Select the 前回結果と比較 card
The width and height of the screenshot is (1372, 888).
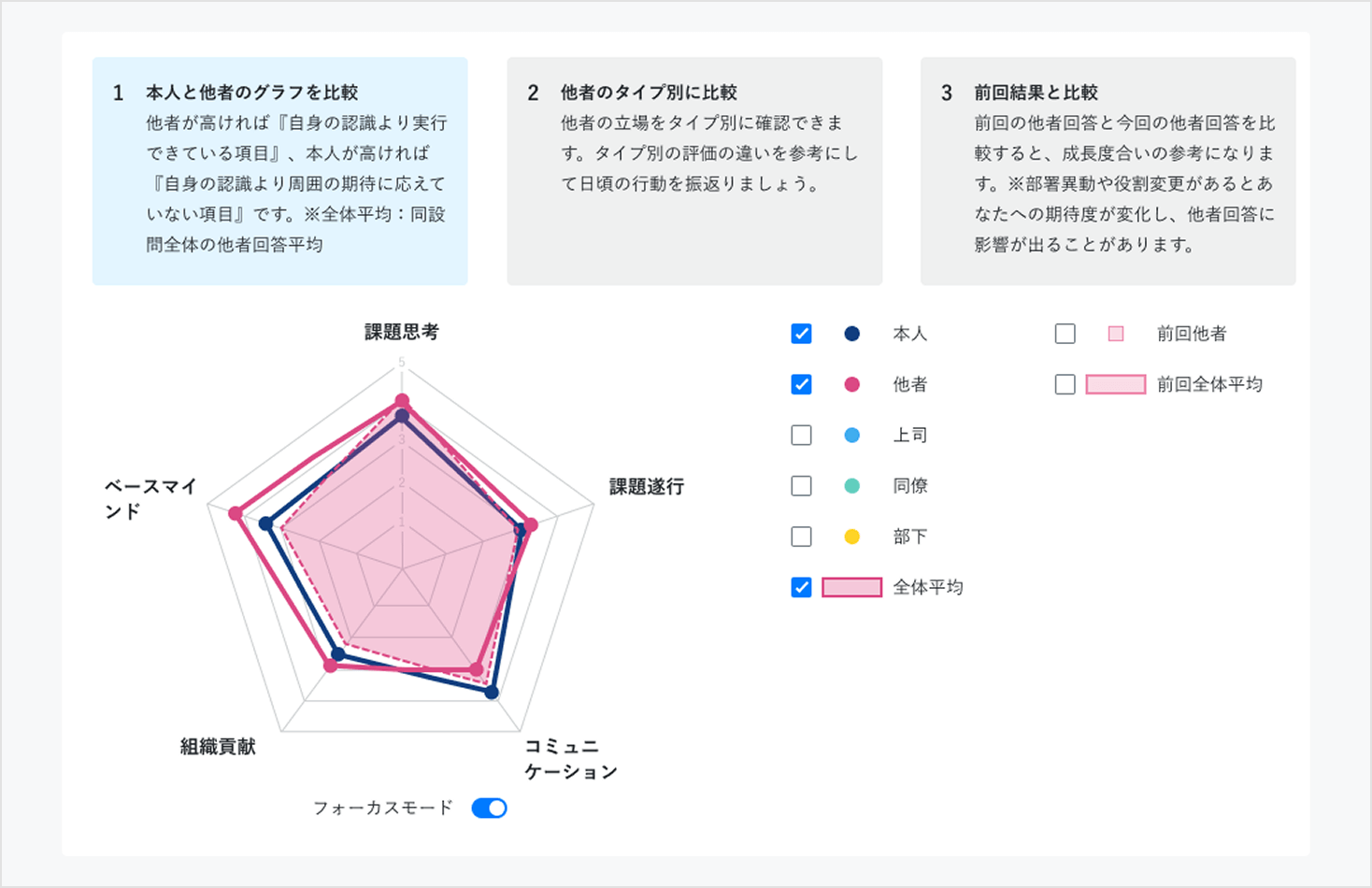tap(1108, 171)
